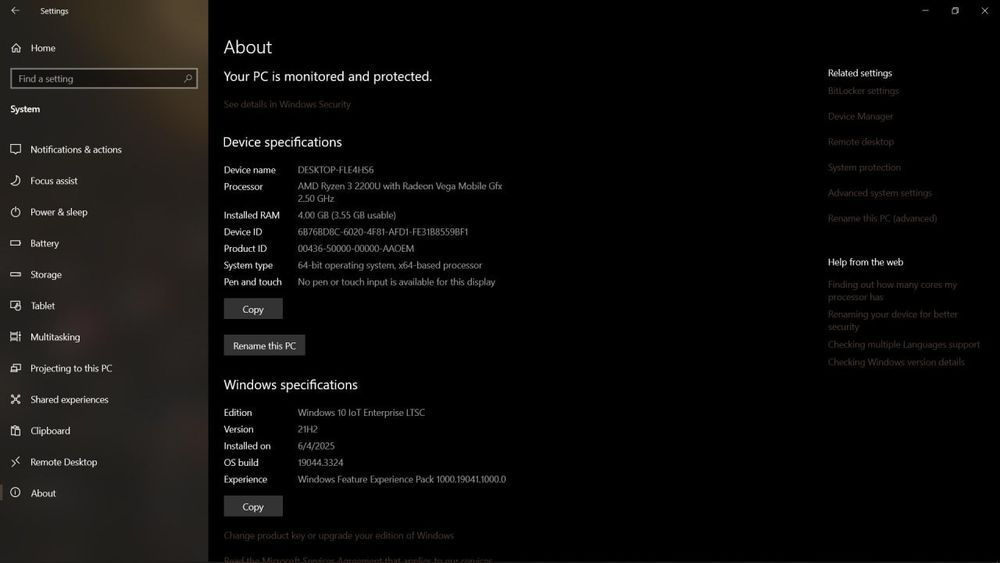Click the Windows 10 IoT Enterprise LTSC edition
Viewport: 1000px width, 563px height.
[361, 413]
